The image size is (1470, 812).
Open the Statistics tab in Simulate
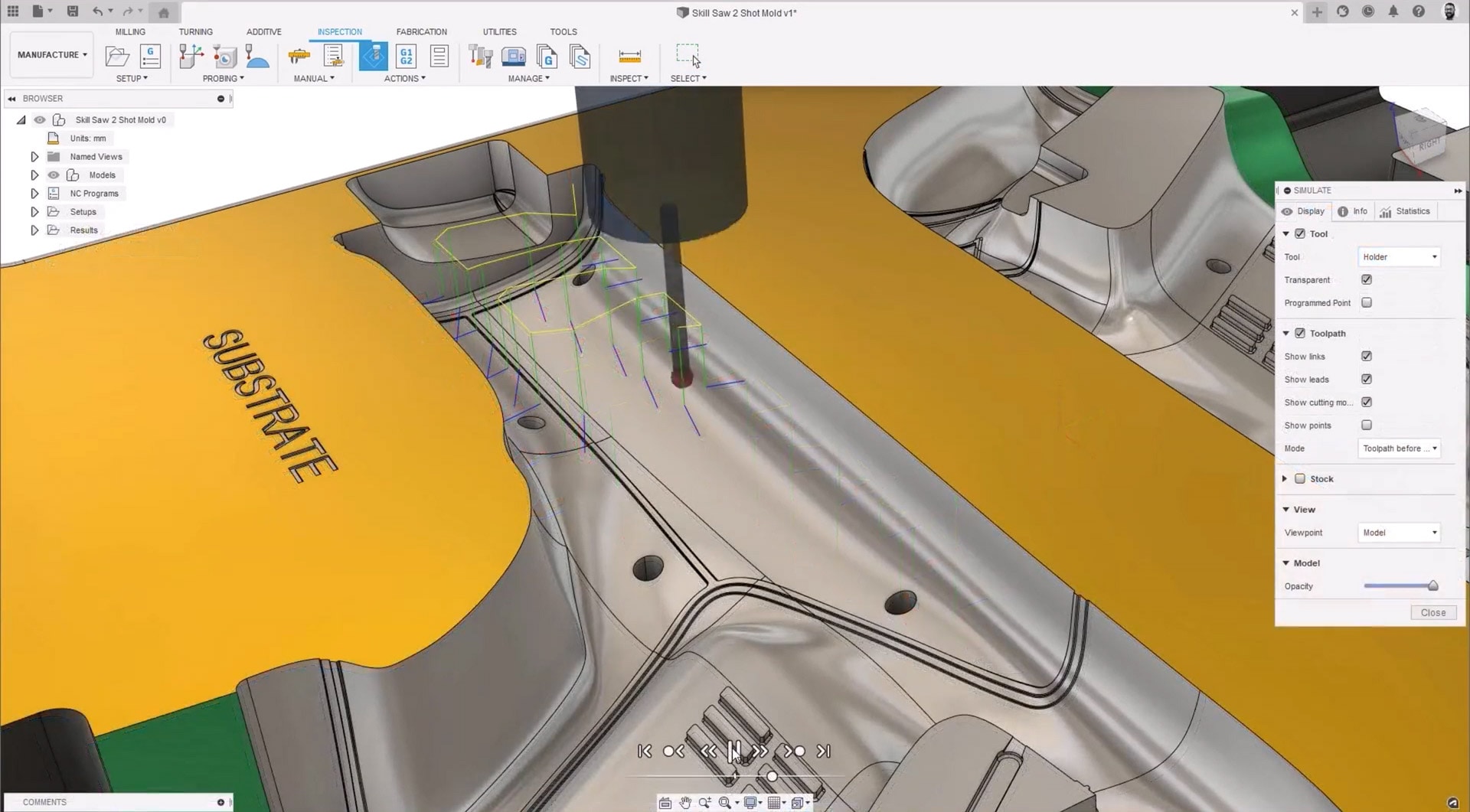[x=1405, y=211]
